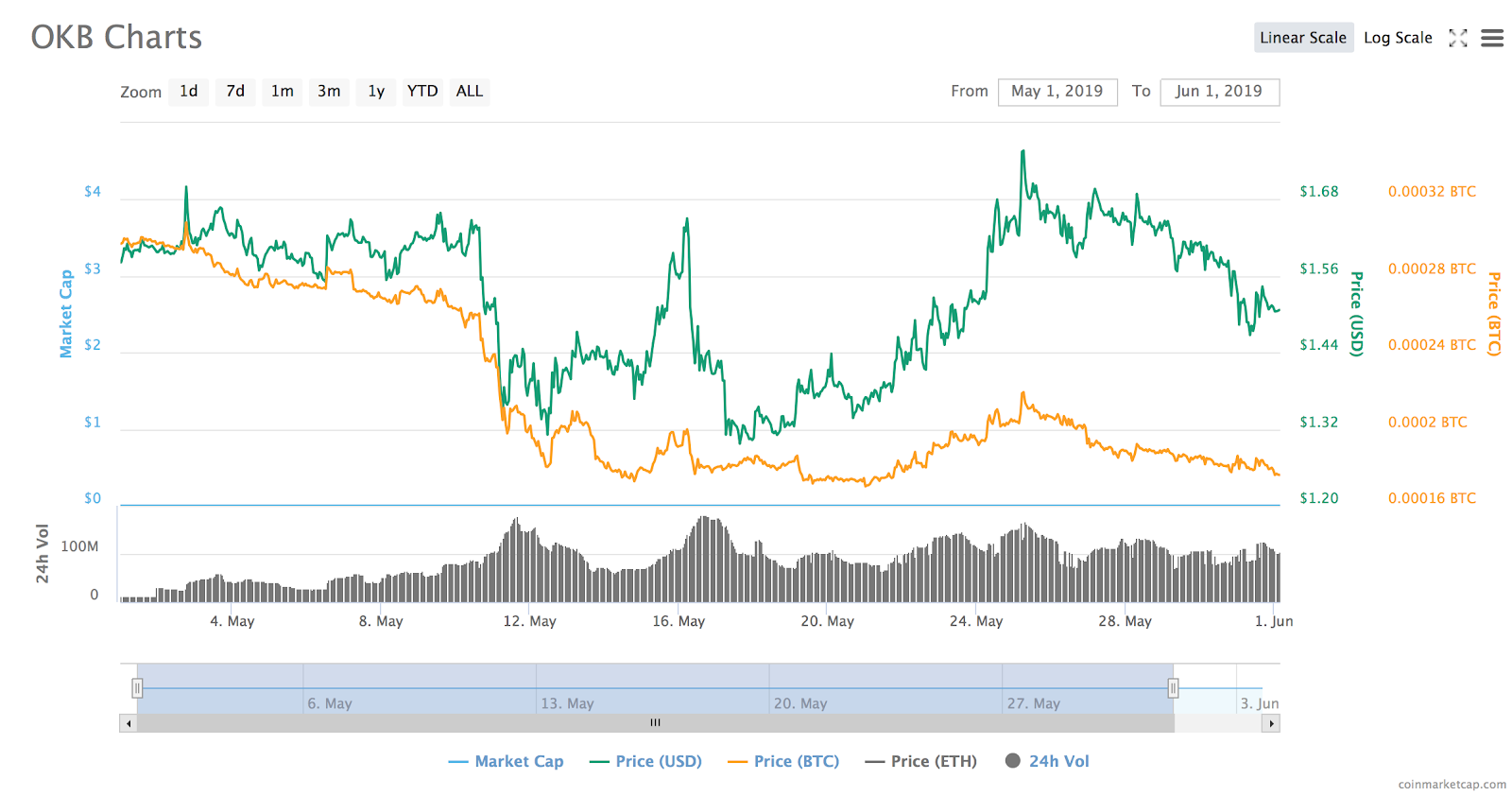This screenshot has height=796, width=1512.
Task: Toggle Market Cap series in legend
Action: tap(507, 762)
